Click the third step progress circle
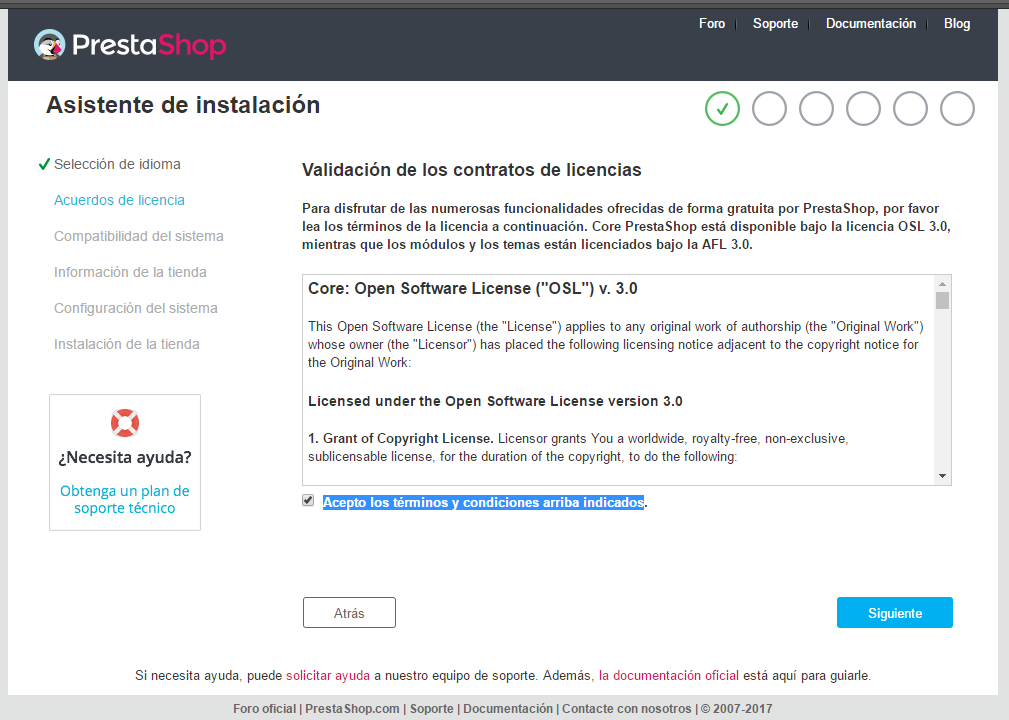The image size is (1009, 720). click(x=816, y=109)
